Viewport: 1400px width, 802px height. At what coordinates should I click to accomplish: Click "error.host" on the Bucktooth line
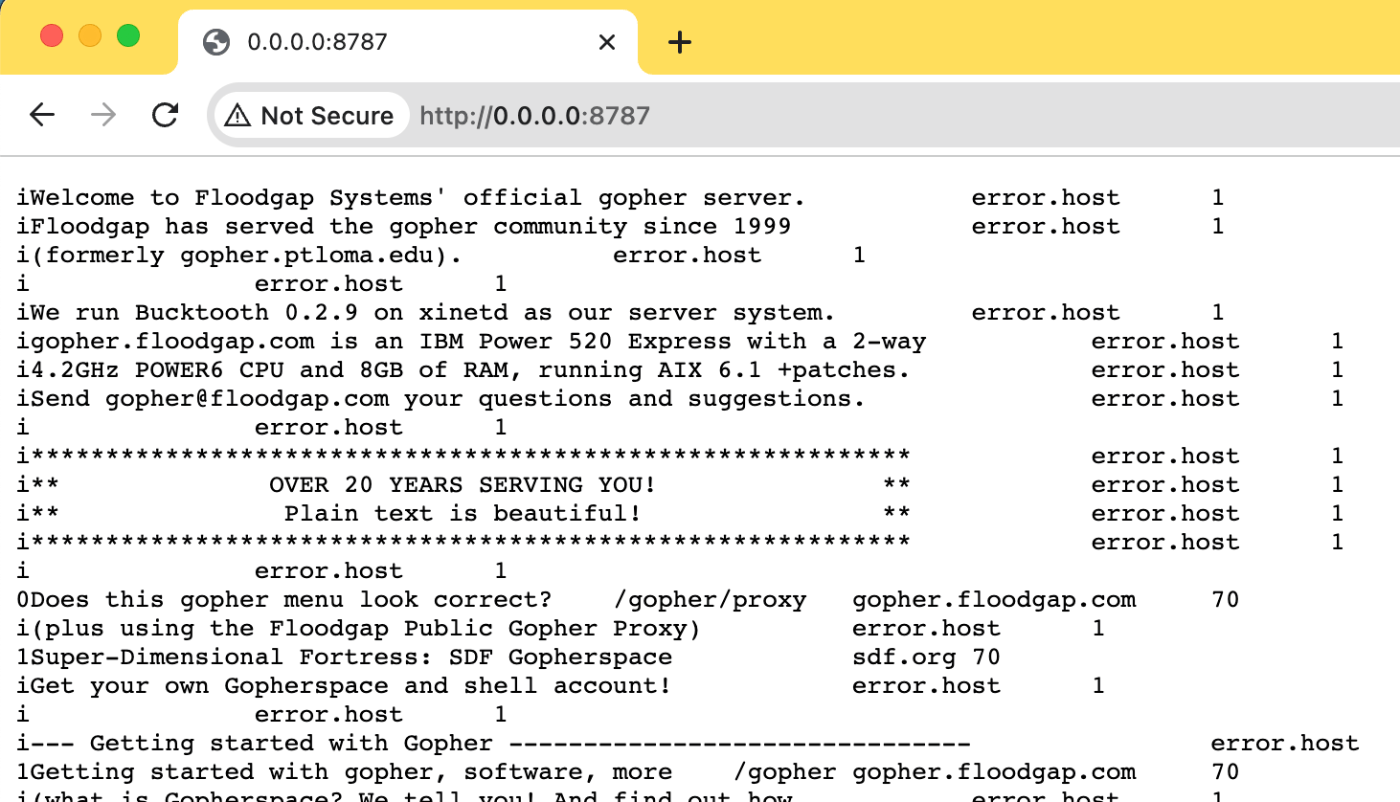pos(1045,313)
